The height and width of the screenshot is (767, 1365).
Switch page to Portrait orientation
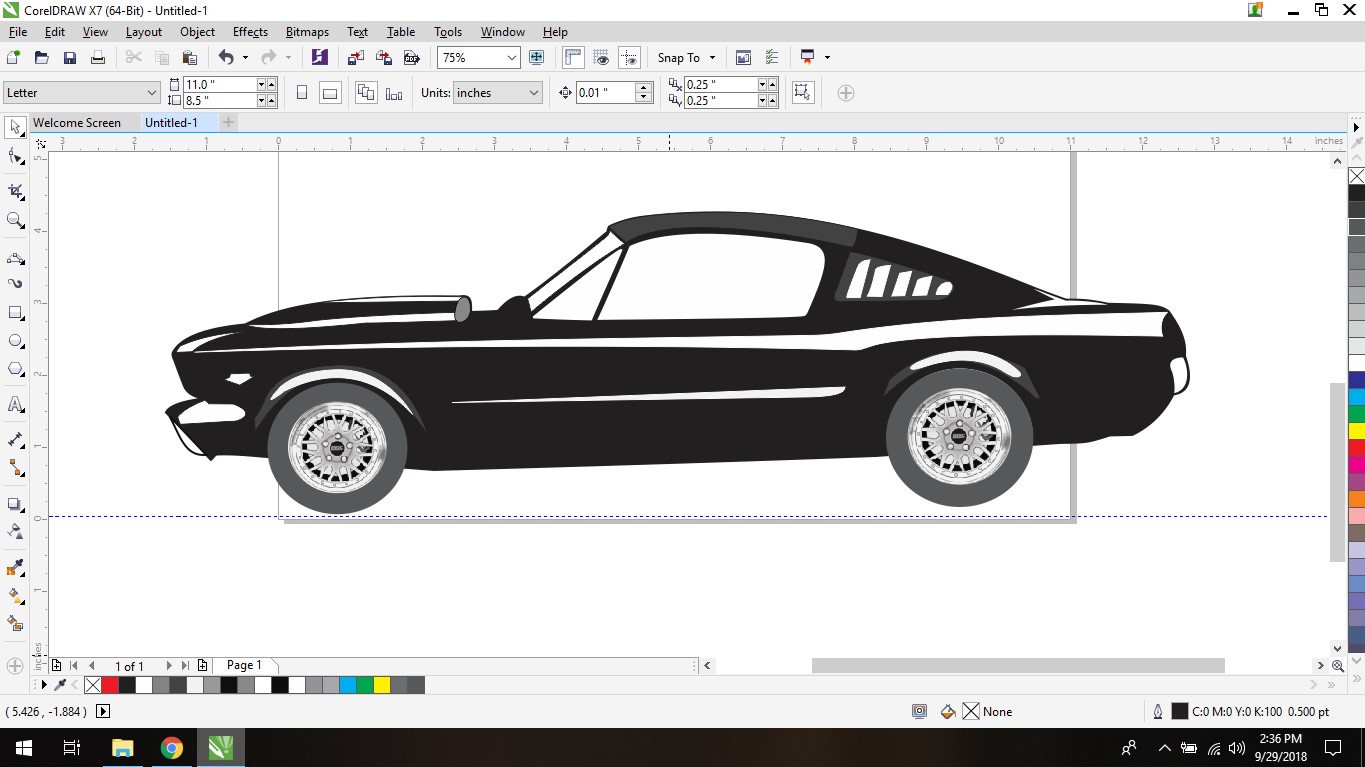302,93
